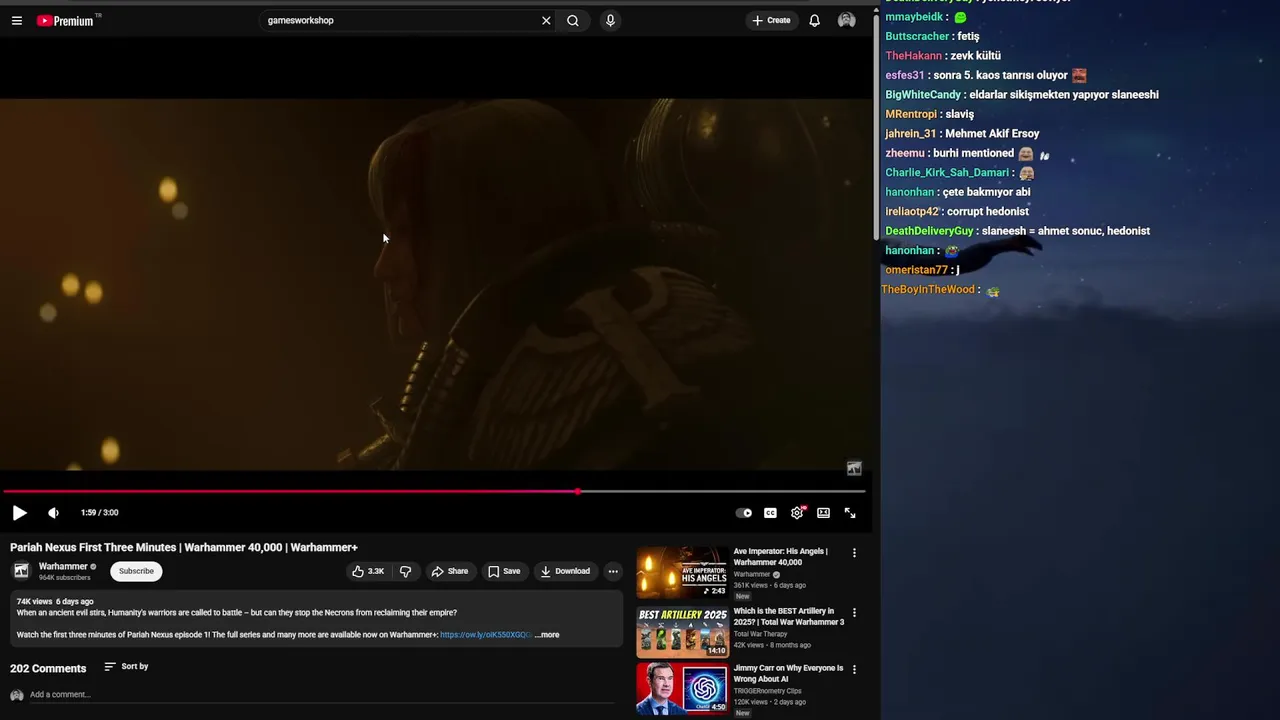The width and height of the screenshot is (1280, 720).
Task: Open the Sort by comments dropdown
Action: coord(126,666)
